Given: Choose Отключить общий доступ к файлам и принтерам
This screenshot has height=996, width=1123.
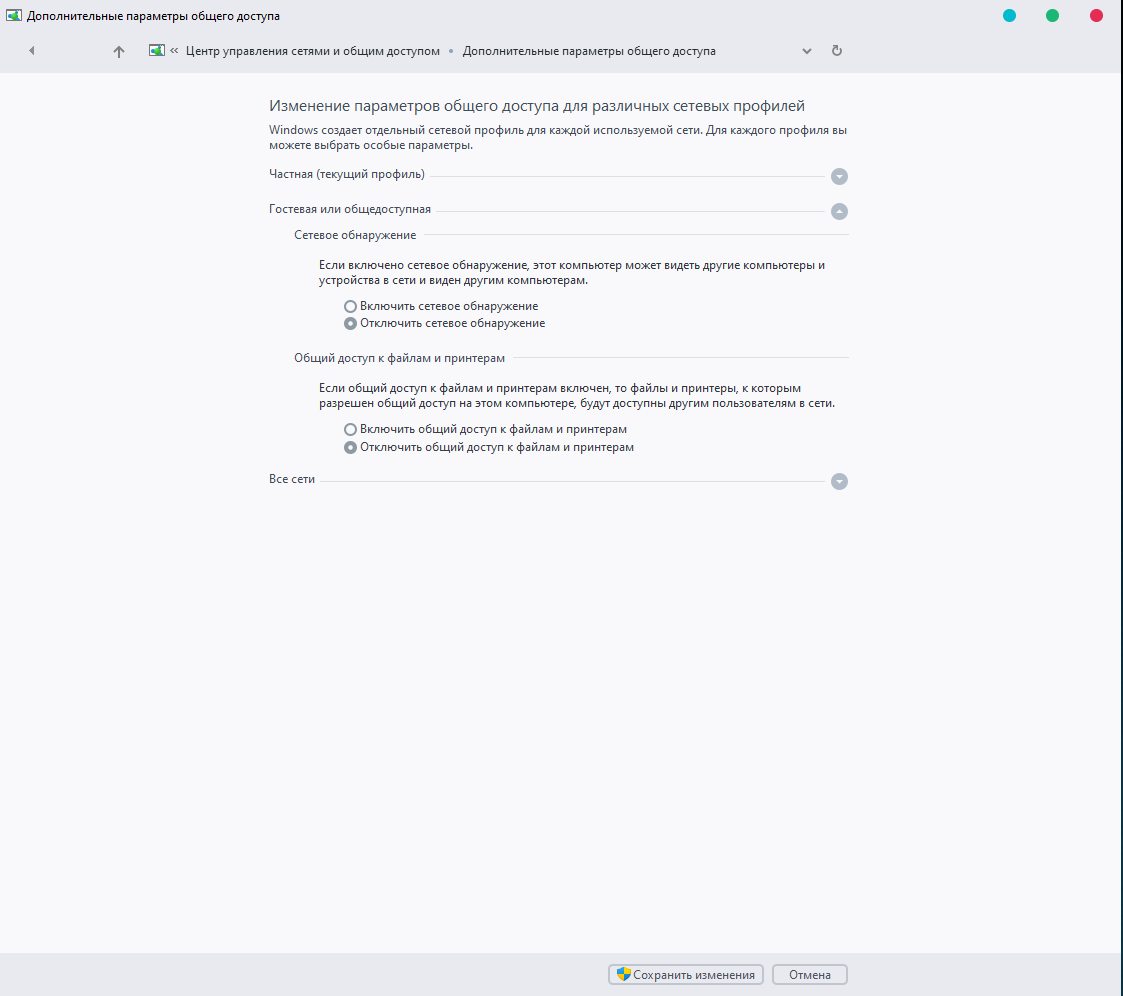Looking at the screenshot, I should coord(350,448).
